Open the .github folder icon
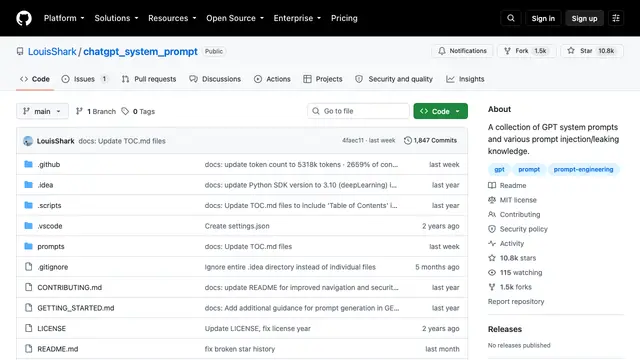 (x=28, y=164)
